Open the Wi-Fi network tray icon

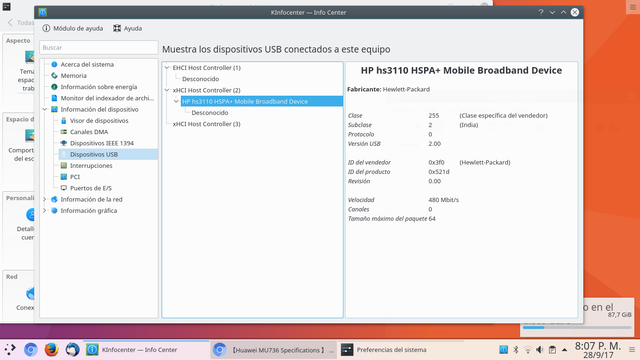point(528,350)
